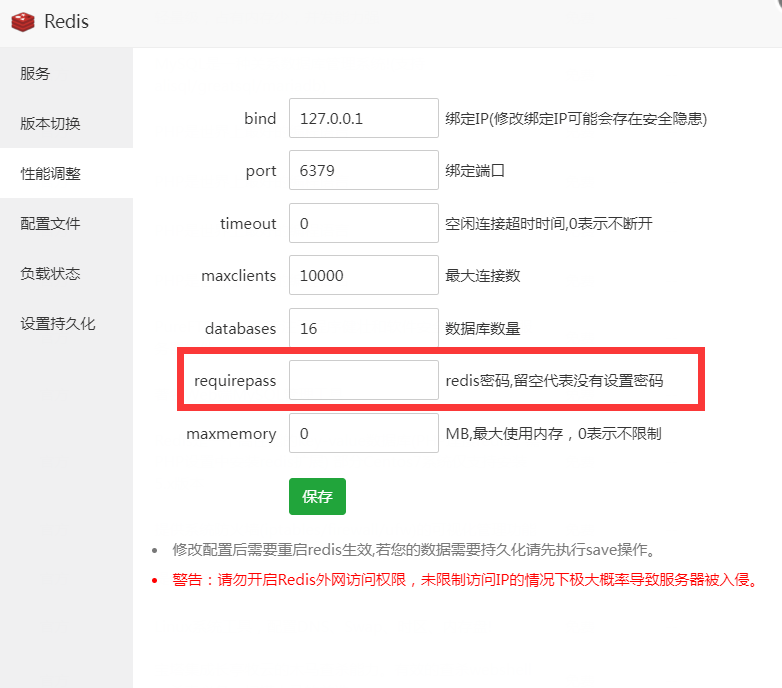
Task: Click the maxmemory label text
Action: tap(231, 434)
